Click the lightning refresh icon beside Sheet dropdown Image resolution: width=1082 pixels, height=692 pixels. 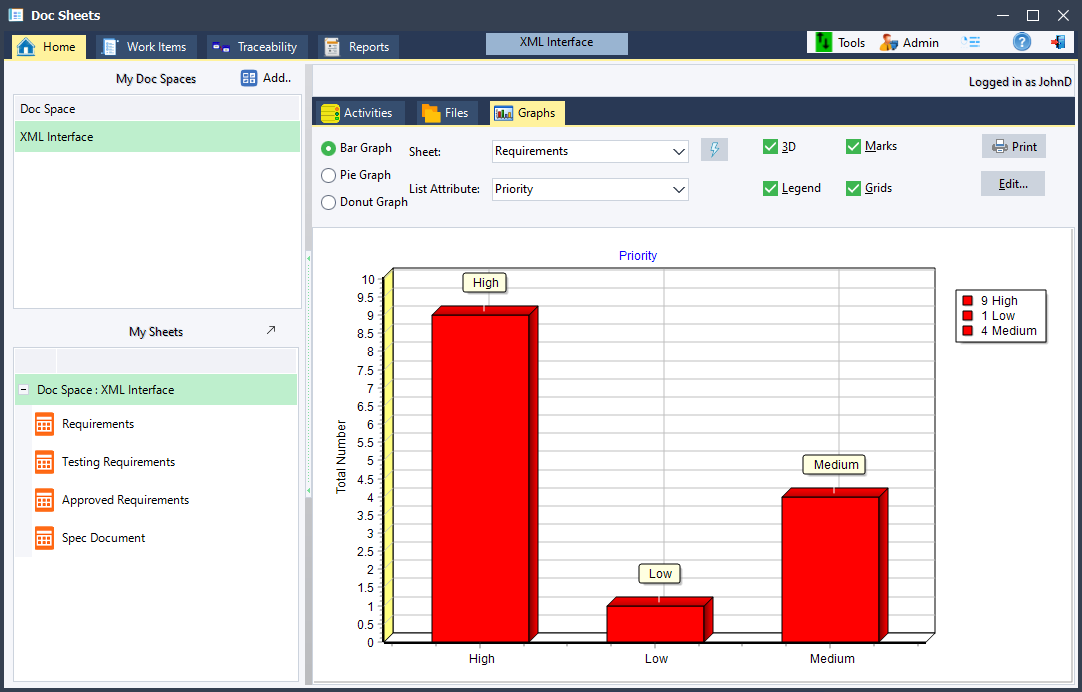714,148
